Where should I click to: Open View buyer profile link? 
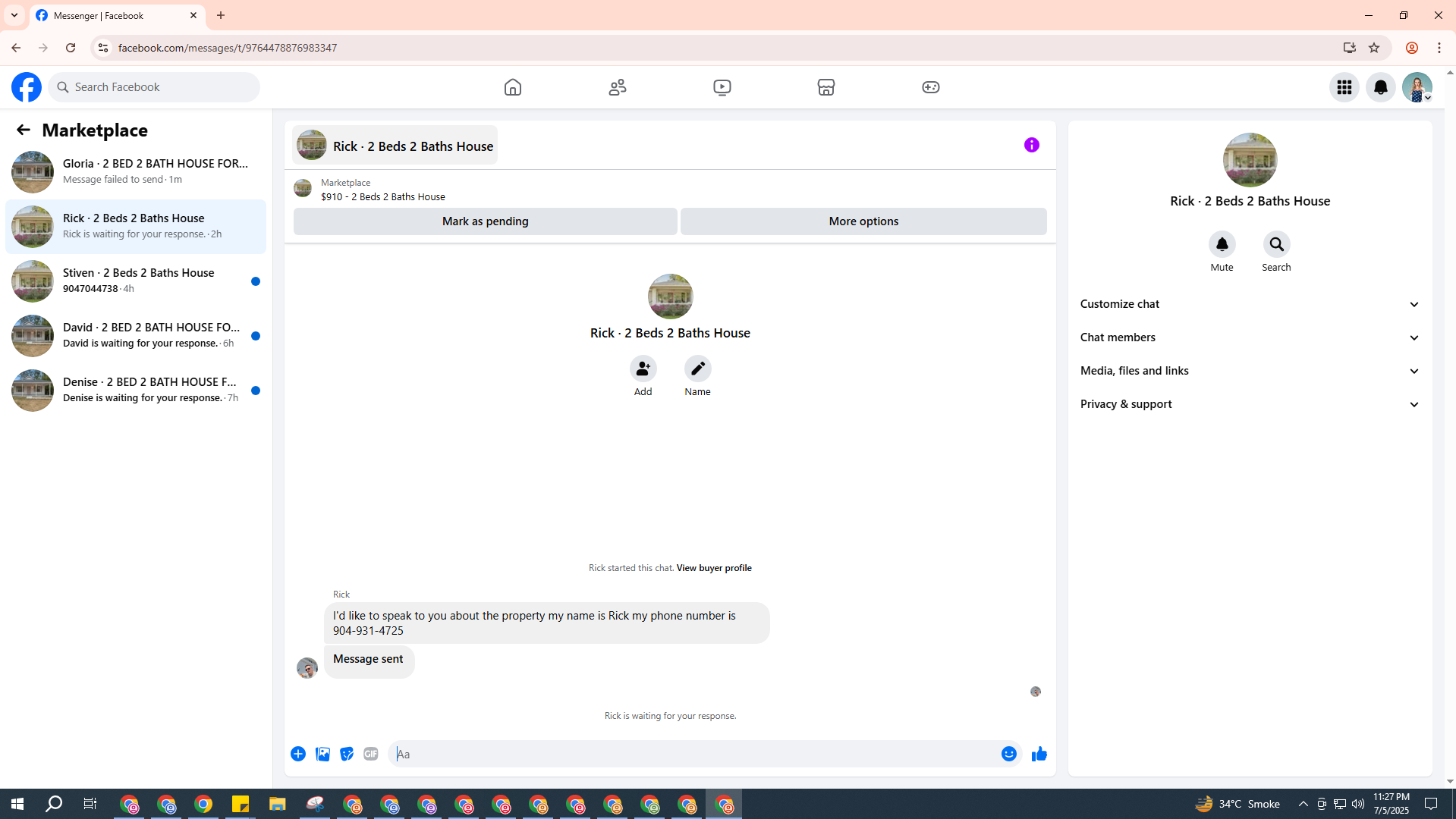pos(714,568)
